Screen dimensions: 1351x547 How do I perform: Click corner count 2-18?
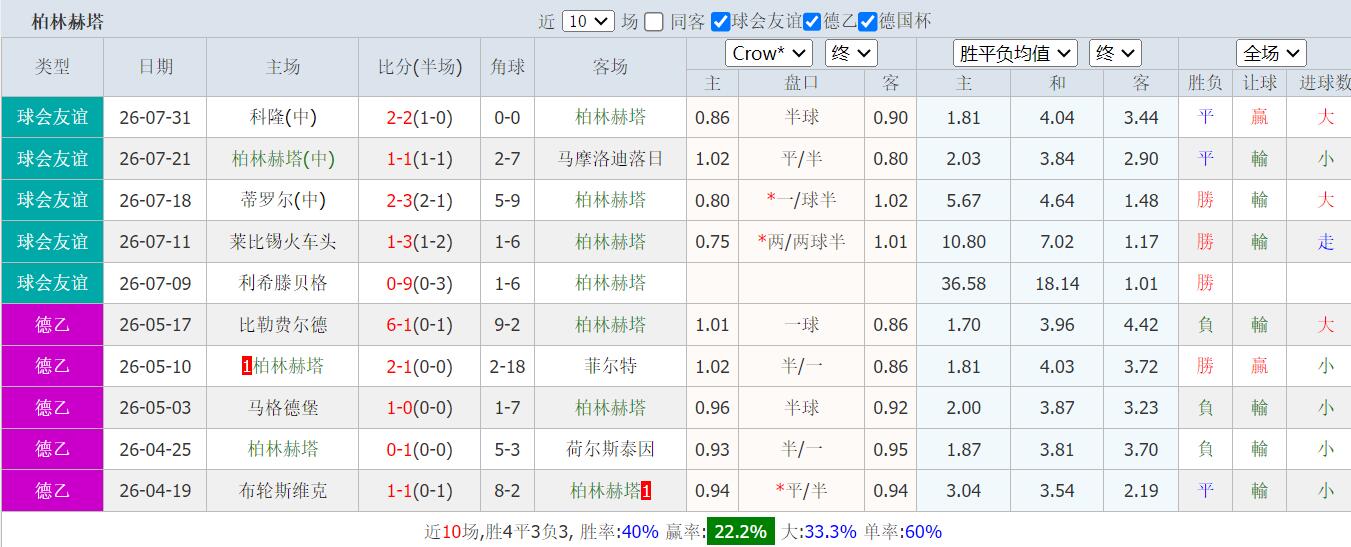[x=507, y=366]
